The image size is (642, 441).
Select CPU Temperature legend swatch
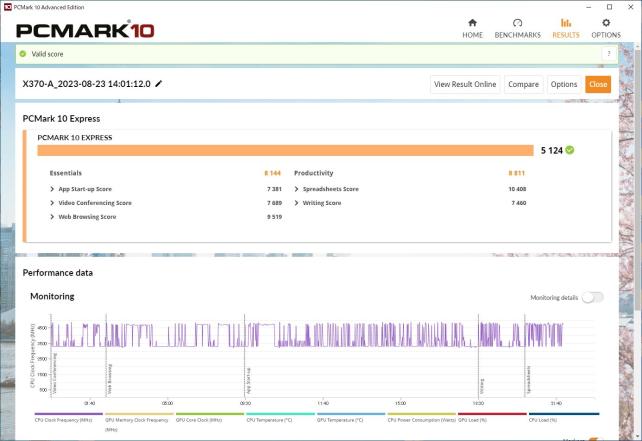point(280,414)
